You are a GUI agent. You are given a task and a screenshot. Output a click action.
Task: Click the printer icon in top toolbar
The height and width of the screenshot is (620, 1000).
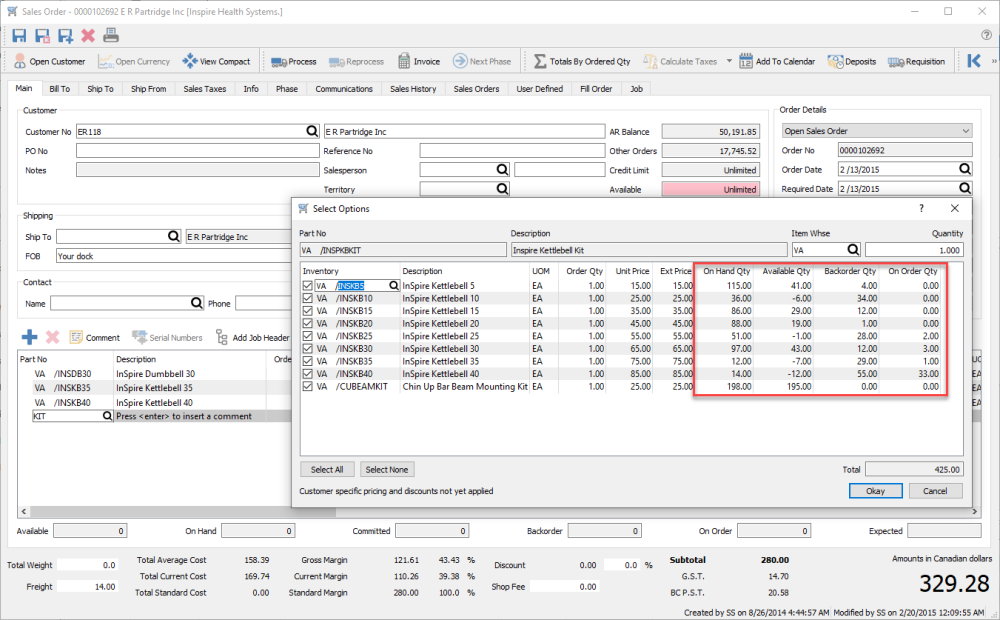pos(111,35)
